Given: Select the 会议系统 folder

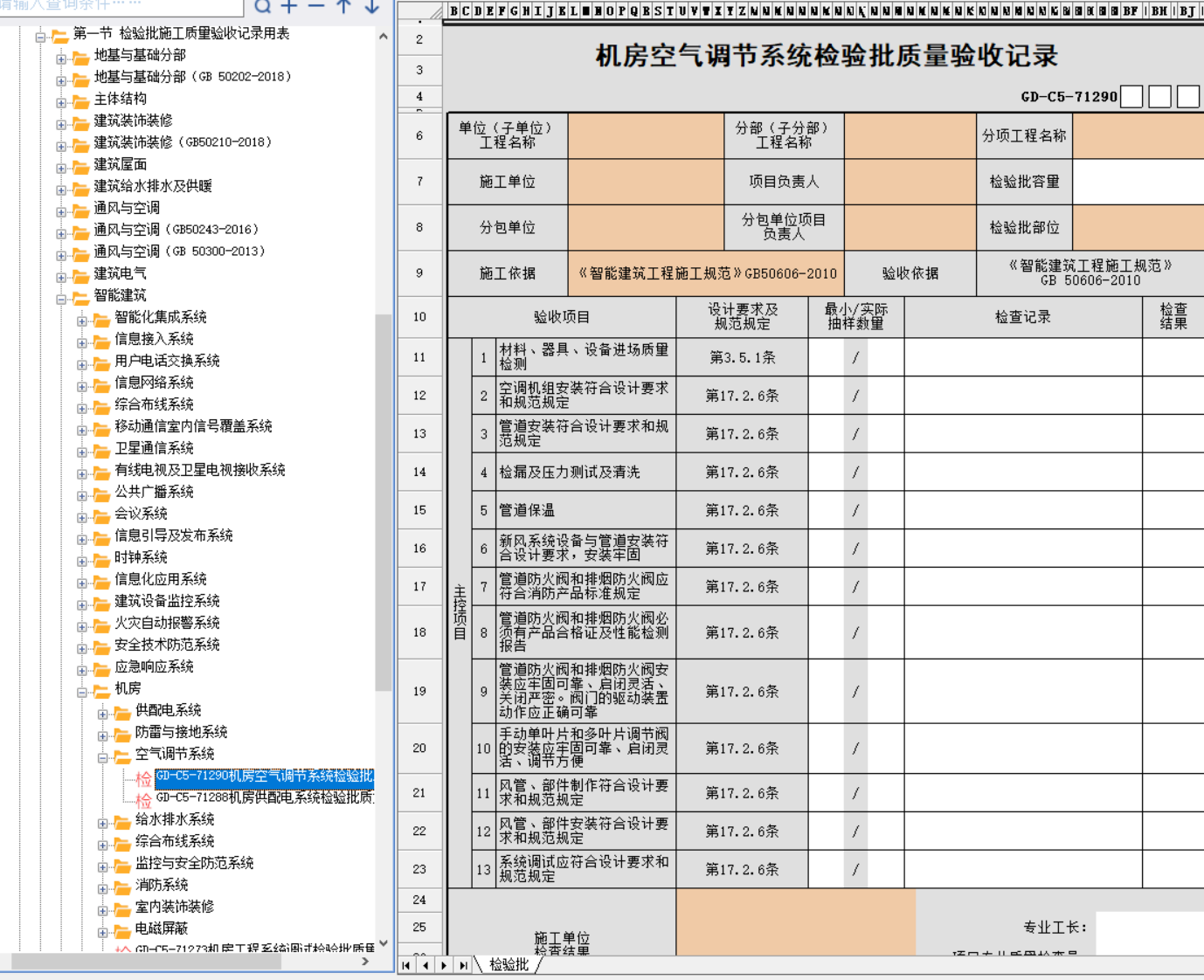Looking at the screenshot, I should (141, 514).
